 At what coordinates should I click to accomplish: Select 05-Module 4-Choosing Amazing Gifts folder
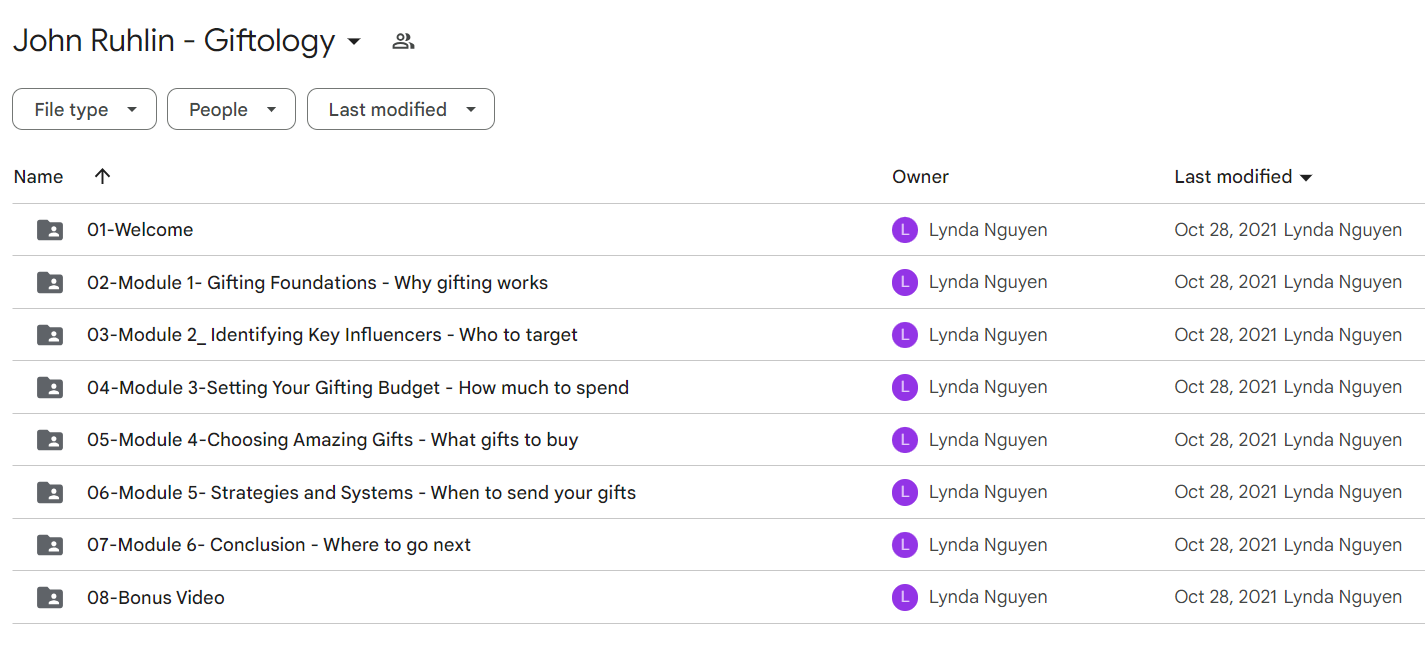[x=333, y=440]
